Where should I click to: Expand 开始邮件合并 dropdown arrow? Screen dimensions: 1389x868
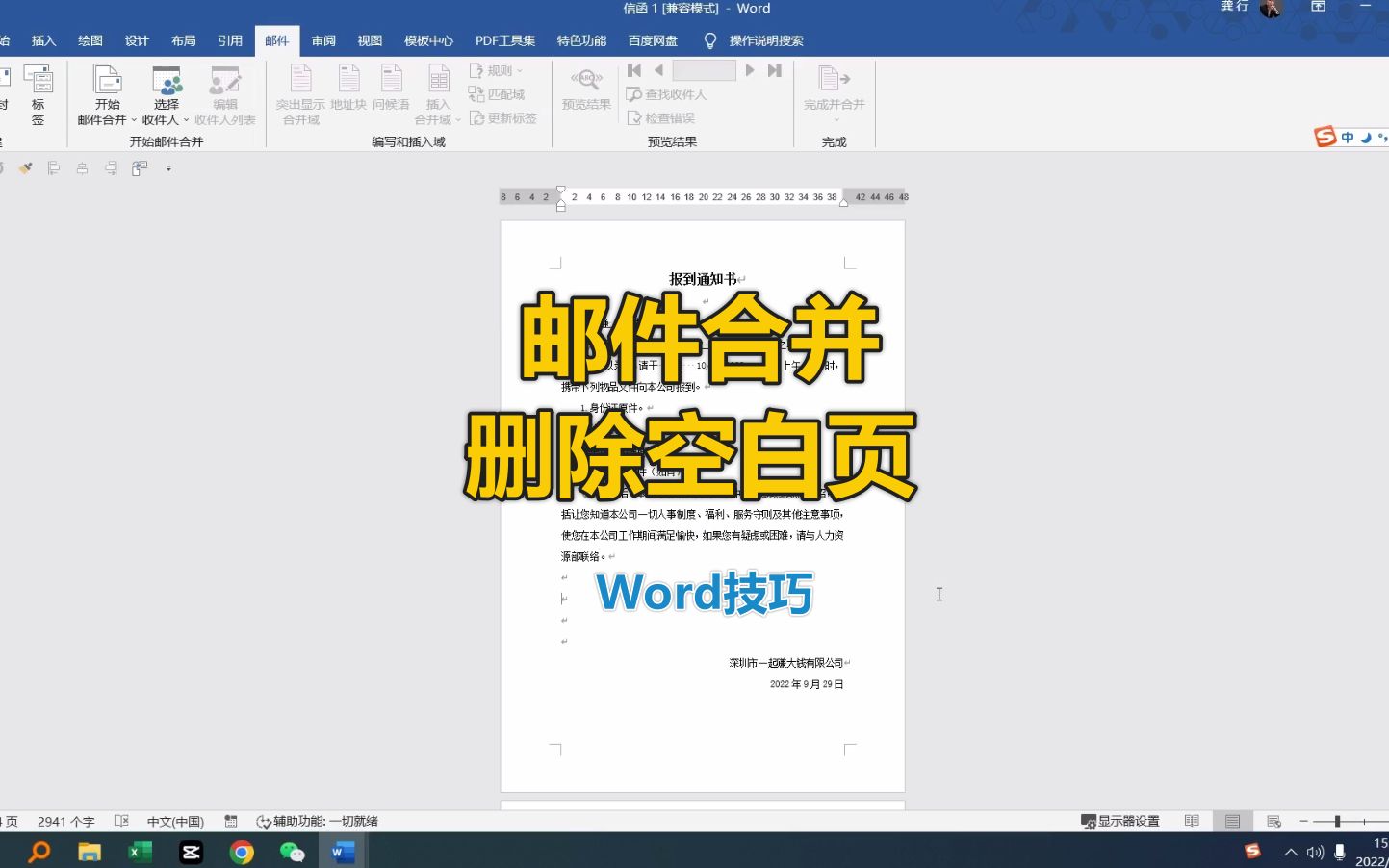click(x=134, y=120)
